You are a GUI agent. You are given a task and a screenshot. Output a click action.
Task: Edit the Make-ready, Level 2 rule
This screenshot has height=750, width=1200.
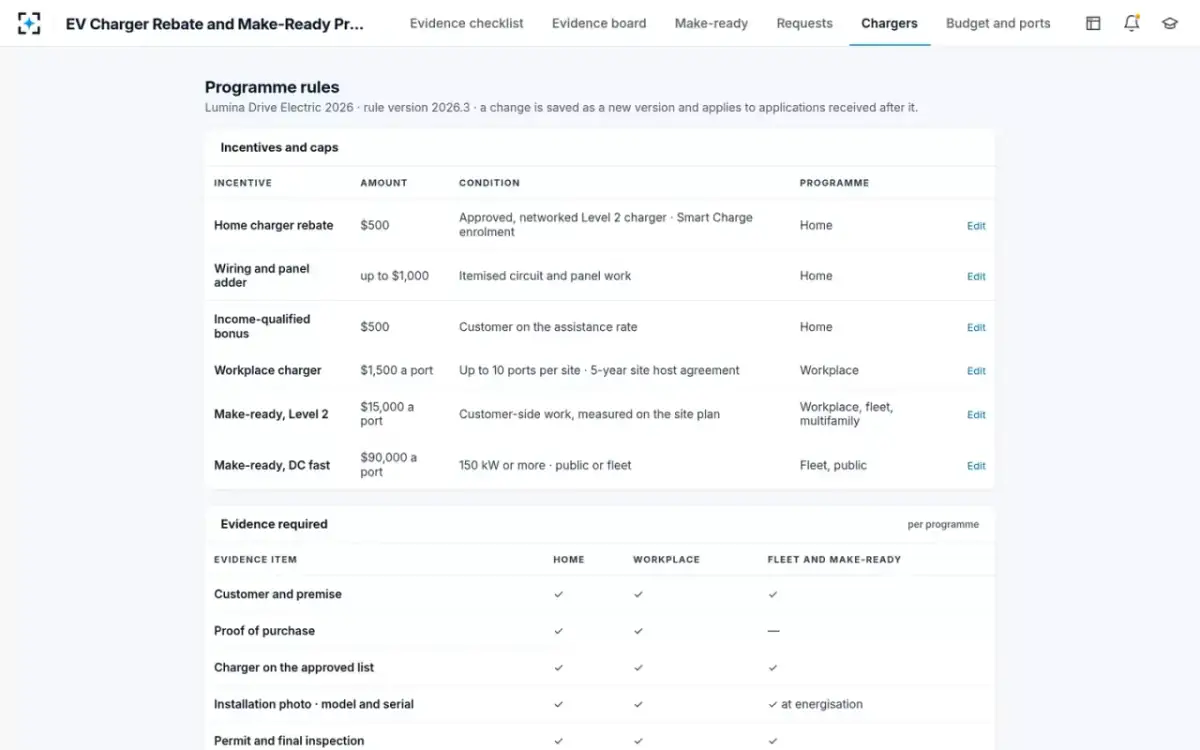[976, 415]
